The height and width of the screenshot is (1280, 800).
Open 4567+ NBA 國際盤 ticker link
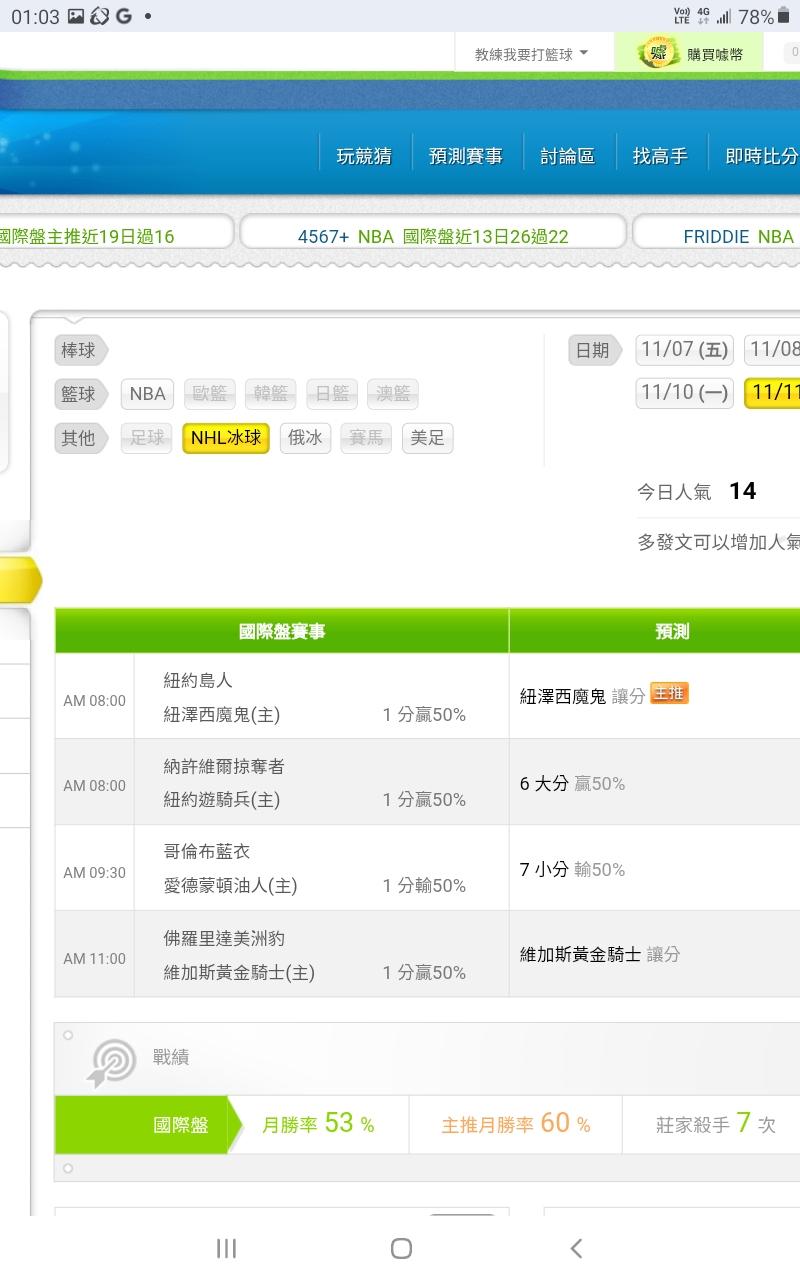433,237
